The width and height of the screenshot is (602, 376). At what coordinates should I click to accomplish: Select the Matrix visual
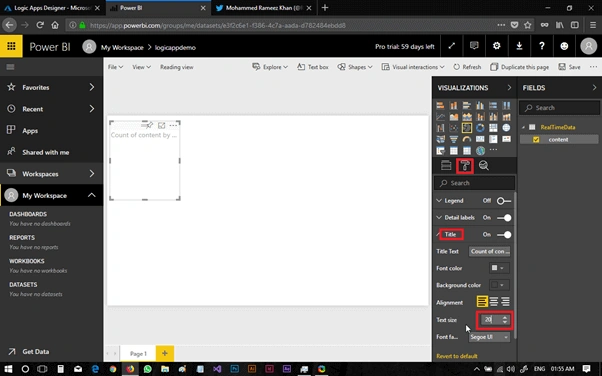[467, 151]
